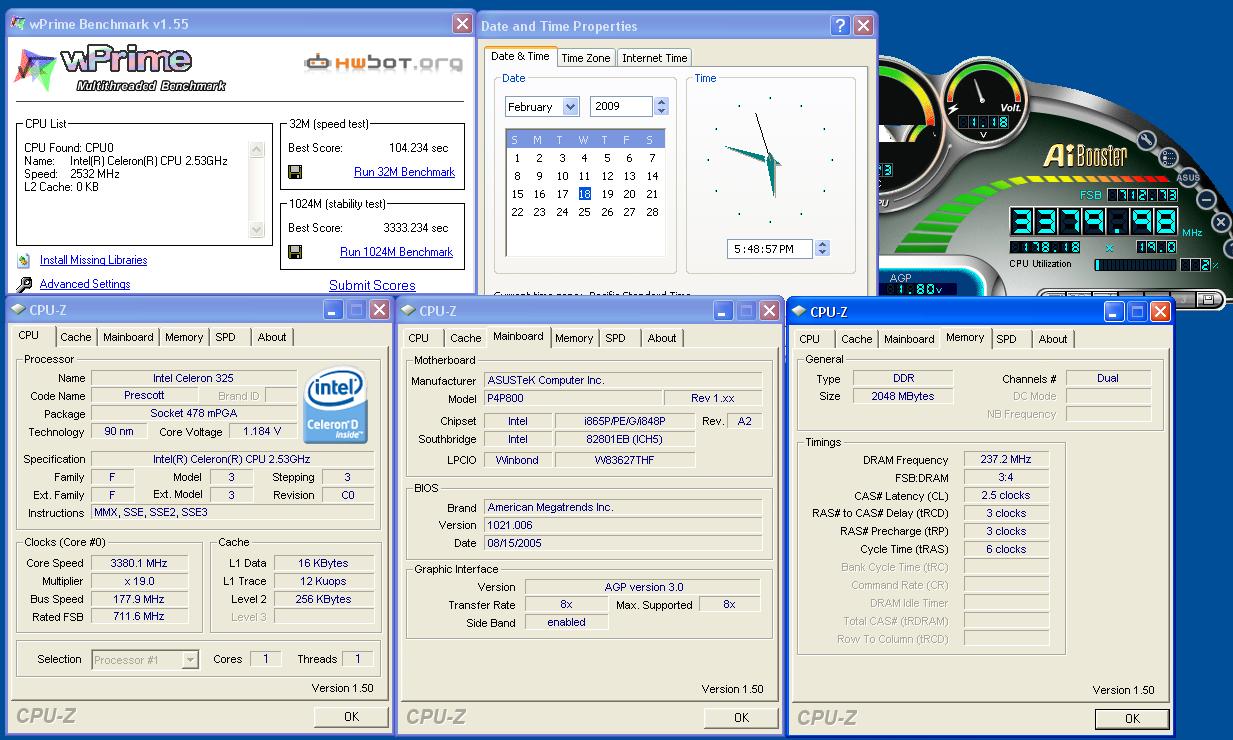Click floppy icon beside Run 32M Benchmark
This screenshot has height=740, width=1233.
[295, 172]
